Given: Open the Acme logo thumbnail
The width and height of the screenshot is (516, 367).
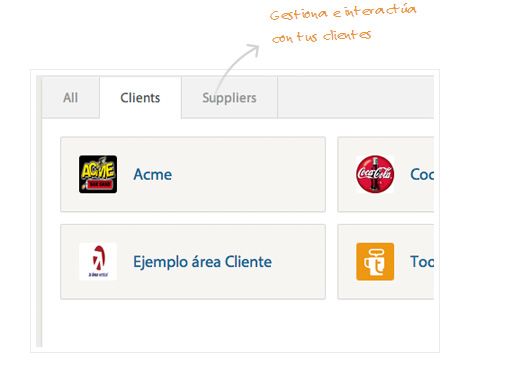Looking at the screenshot, I should 98,174.
